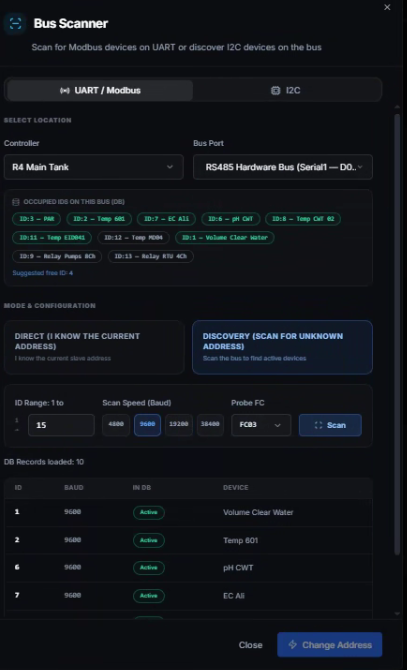The height and width of the screenshot is (670, 407).
Task: Click the ID:12 – Temp MD04 chip
Action: tap(133, 238)
